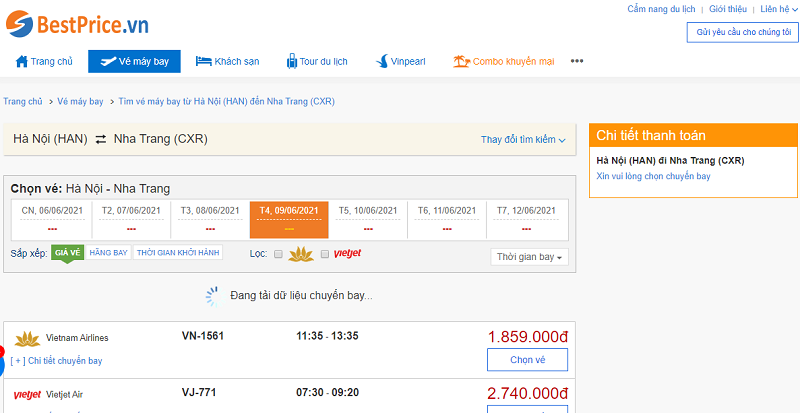Click the swap arrows between Hà Nội and Nha Trang
Screen dimensions: 800x413
click(101, 139)
